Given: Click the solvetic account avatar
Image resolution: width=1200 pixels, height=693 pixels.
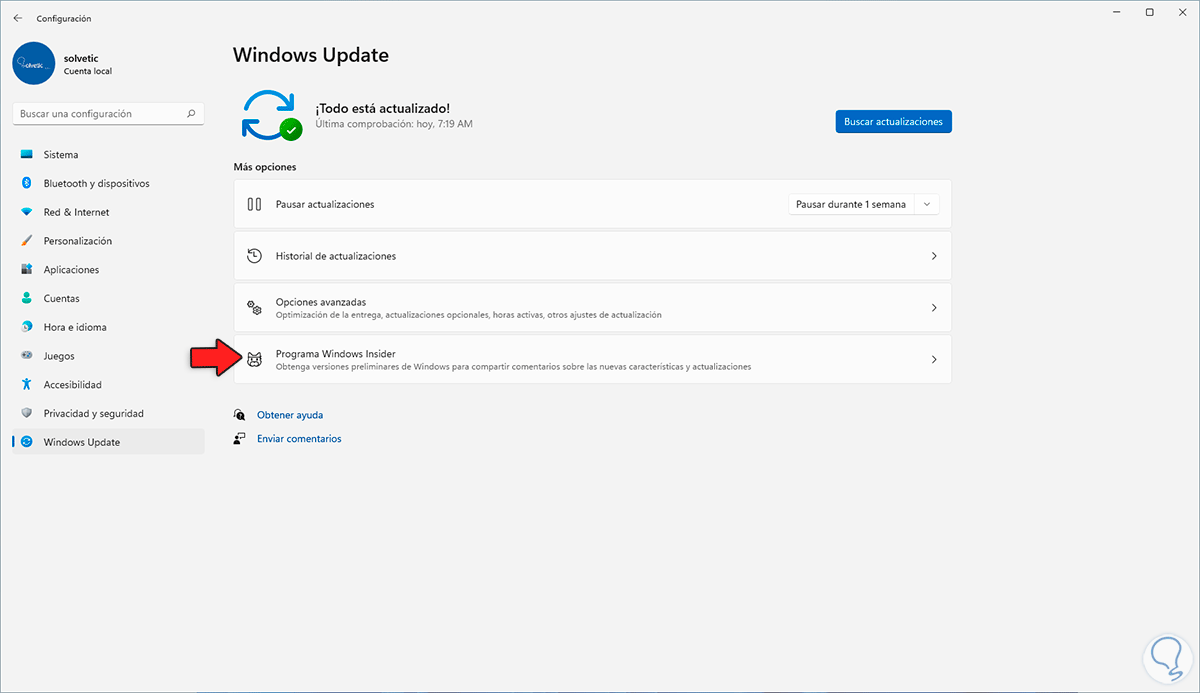Looking at the screenshot, I should click(33, 63).
